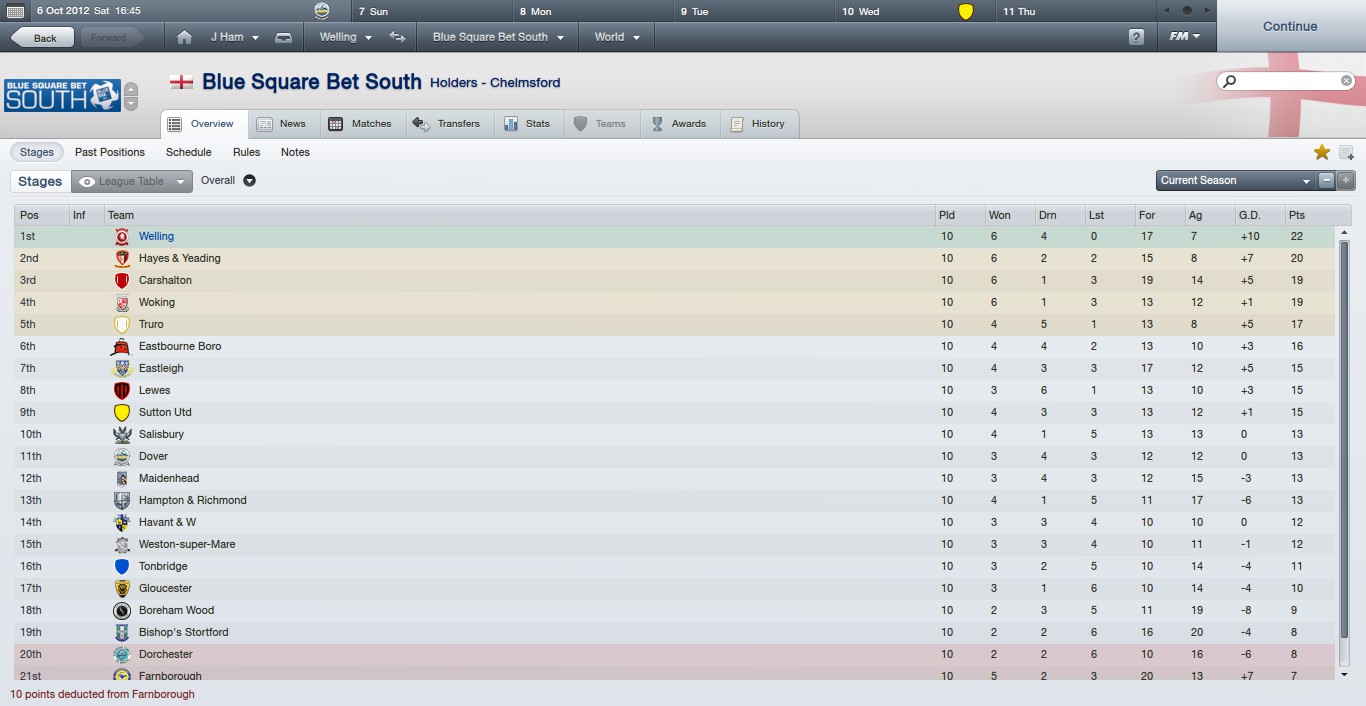Click the swap arrows icon beside Welling
The width and height of the screenshot is (1366, 706).
click(x=397, y=37)
